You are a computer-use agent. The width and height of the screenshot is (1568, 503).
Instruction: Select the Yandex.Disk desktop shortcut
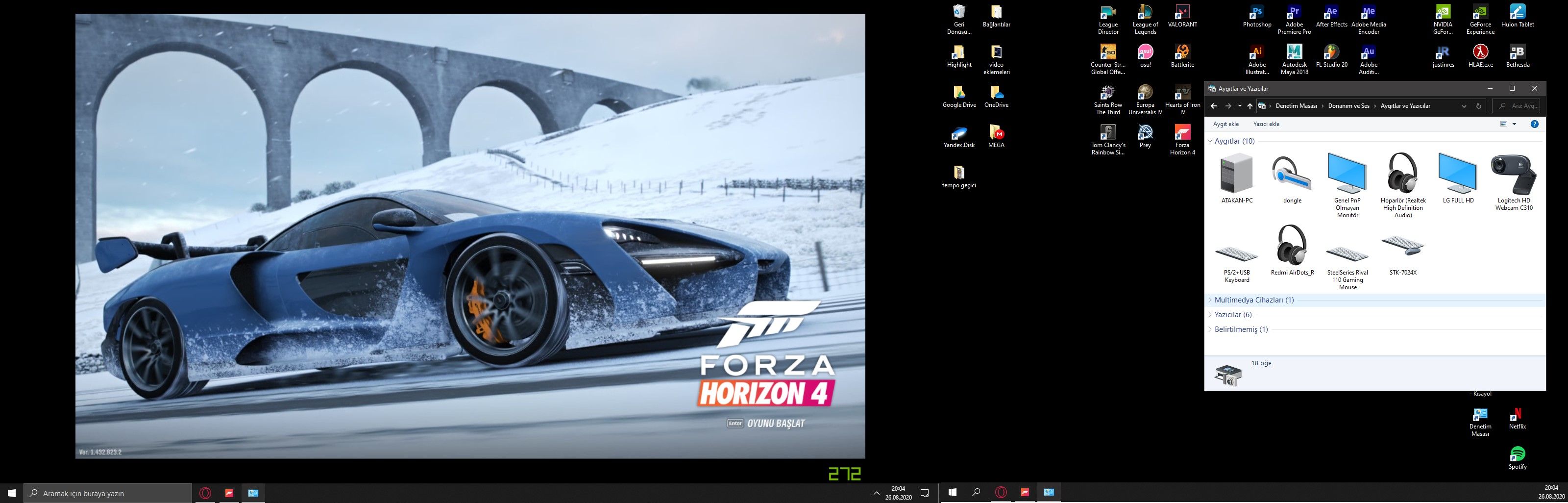pyautogui.click(x=959, y=137)
